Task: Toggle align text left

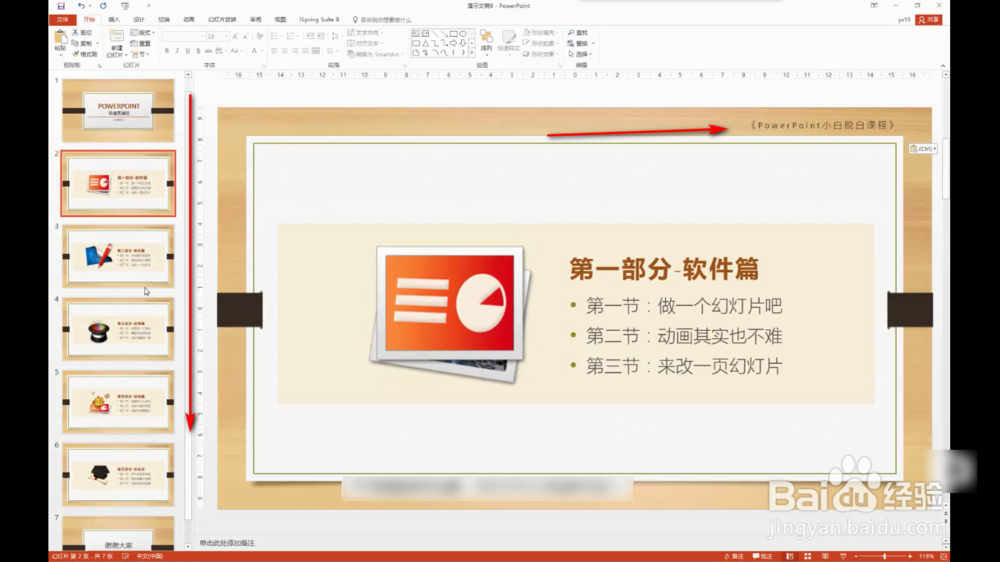Action: (x=274, y=51)
